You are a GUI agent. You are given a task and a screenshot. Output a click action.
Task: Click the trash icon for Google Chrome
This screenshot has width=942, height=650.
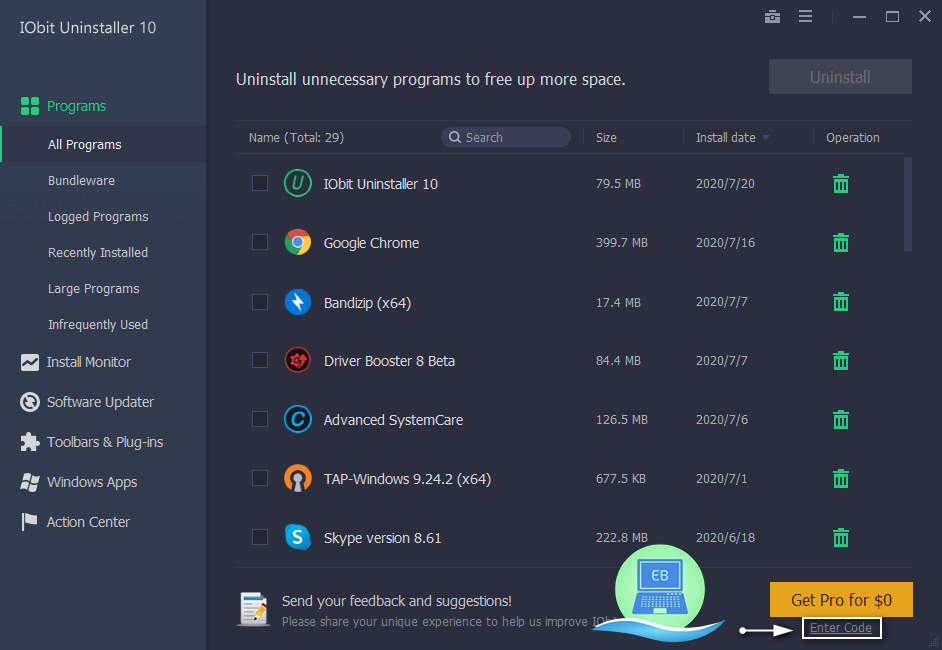(x=840, y=243)
